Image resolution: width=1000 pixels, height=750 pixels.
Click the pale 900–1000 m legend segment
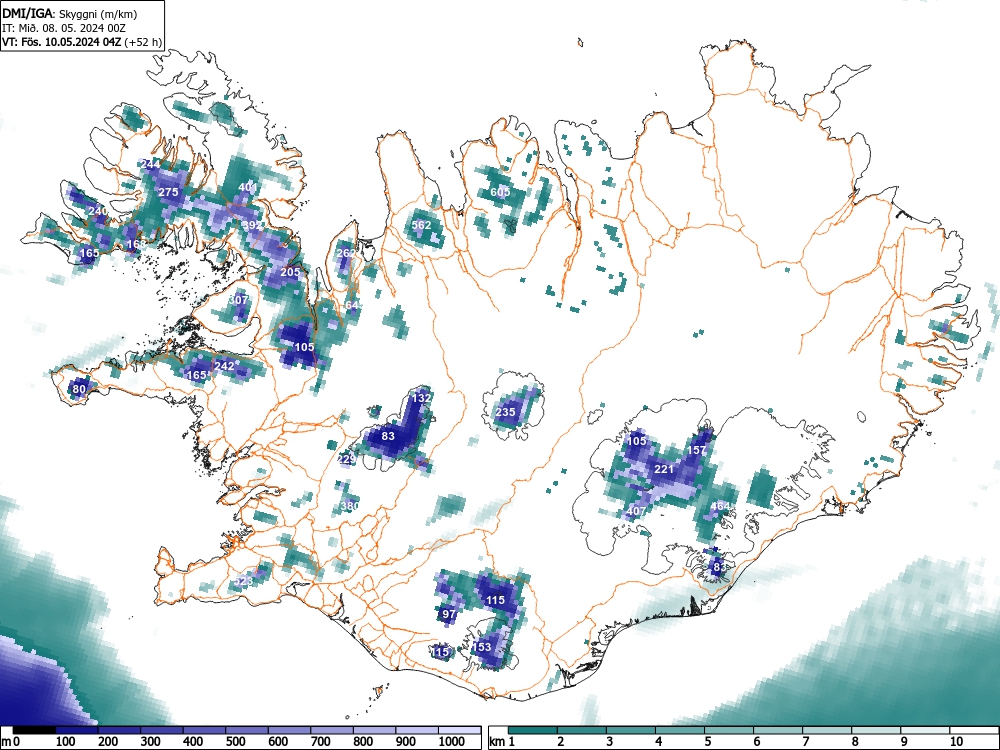pos(417,730)
